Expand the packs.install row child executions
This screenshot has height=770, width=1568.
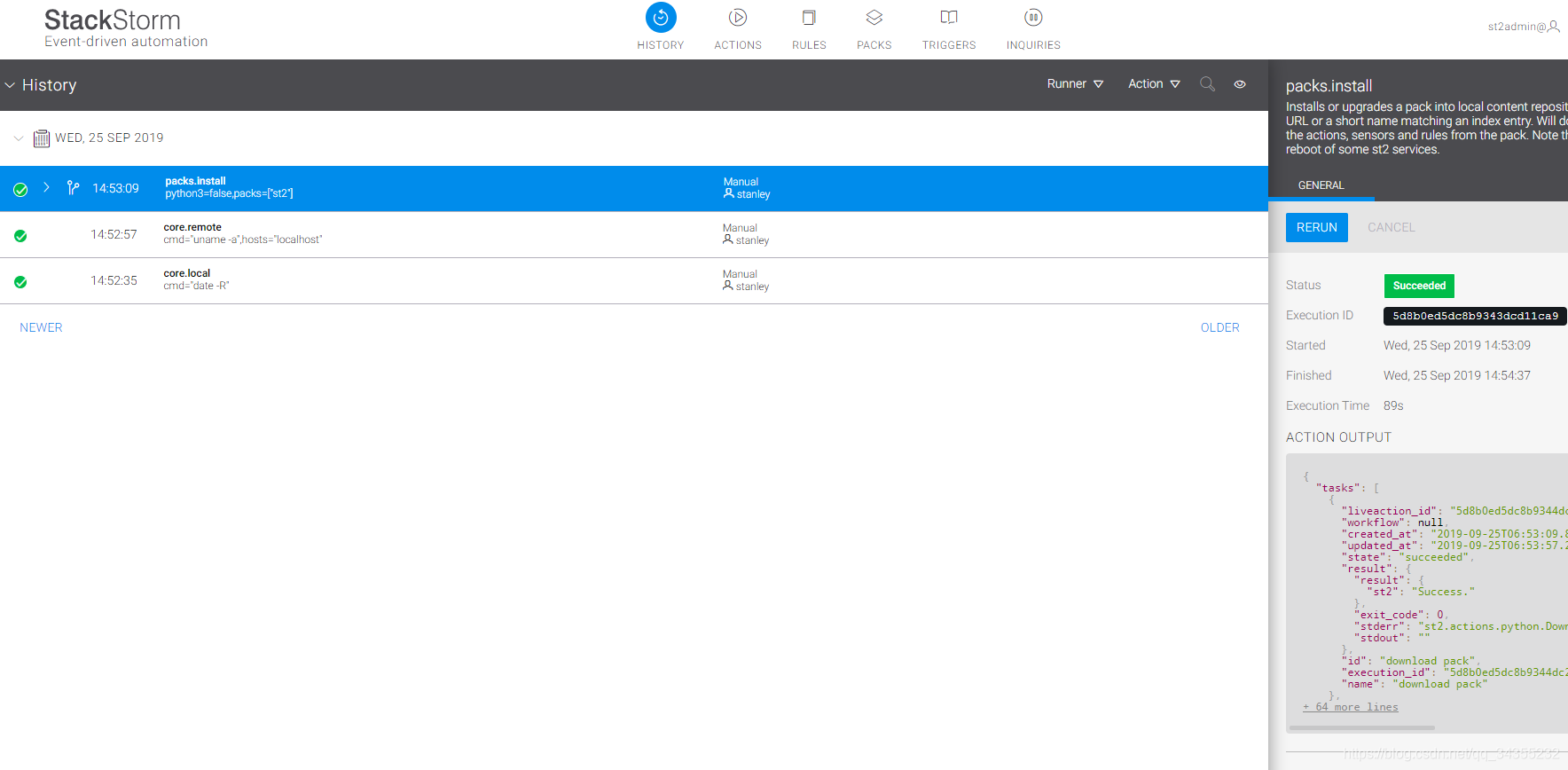[x=46, y=188]
